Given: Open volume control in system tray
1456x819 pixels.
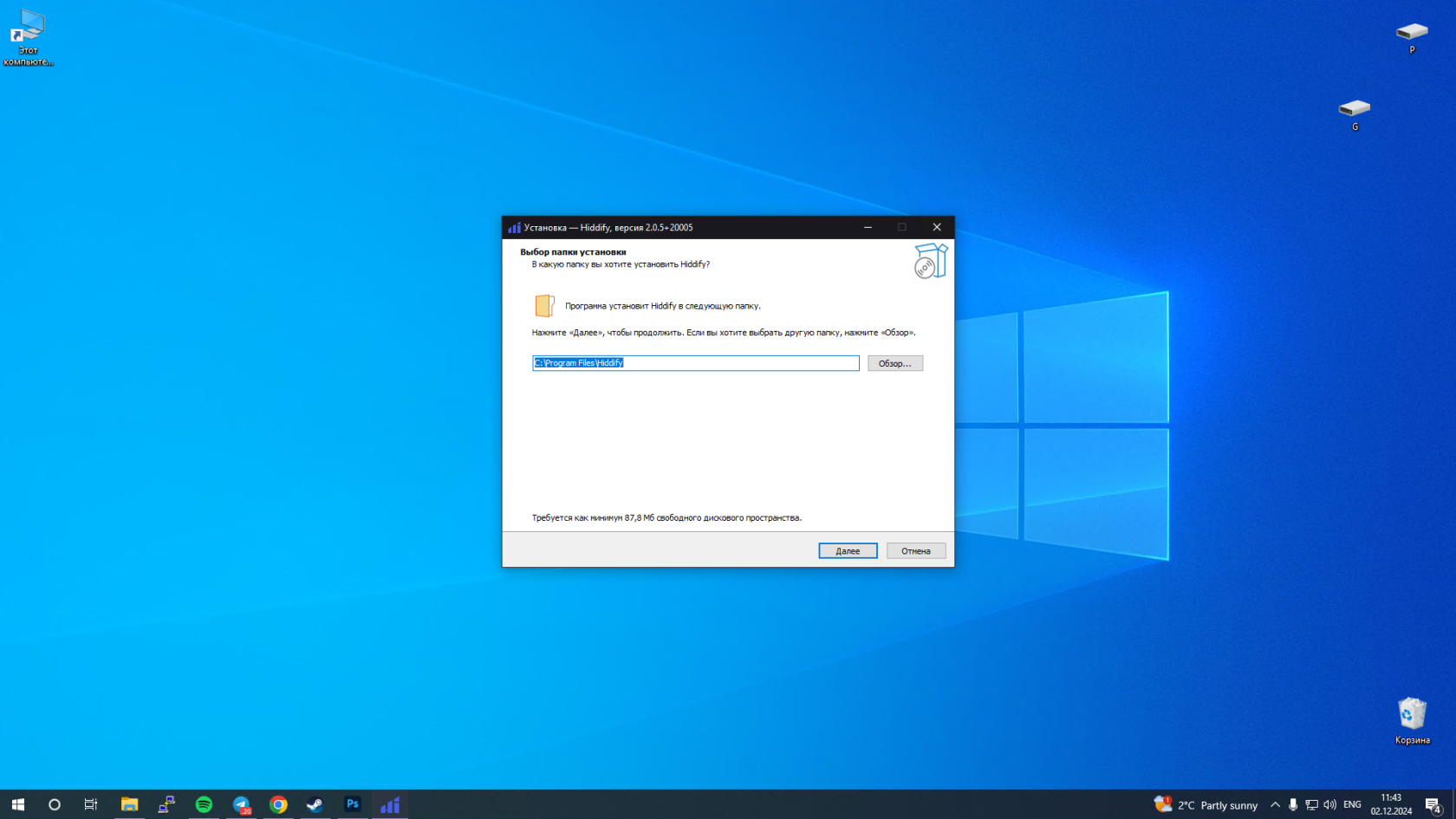Looking at the screenshot, I should point(1329,805).
